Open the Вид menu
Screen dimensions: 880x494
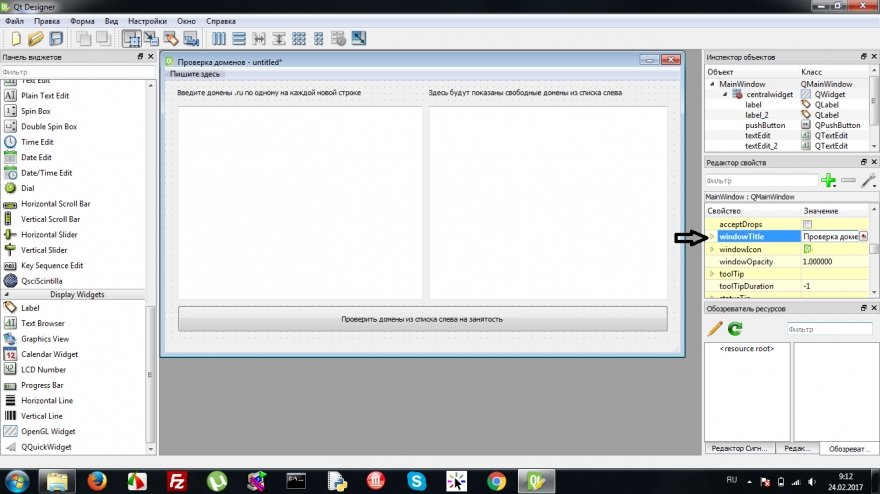111,21
